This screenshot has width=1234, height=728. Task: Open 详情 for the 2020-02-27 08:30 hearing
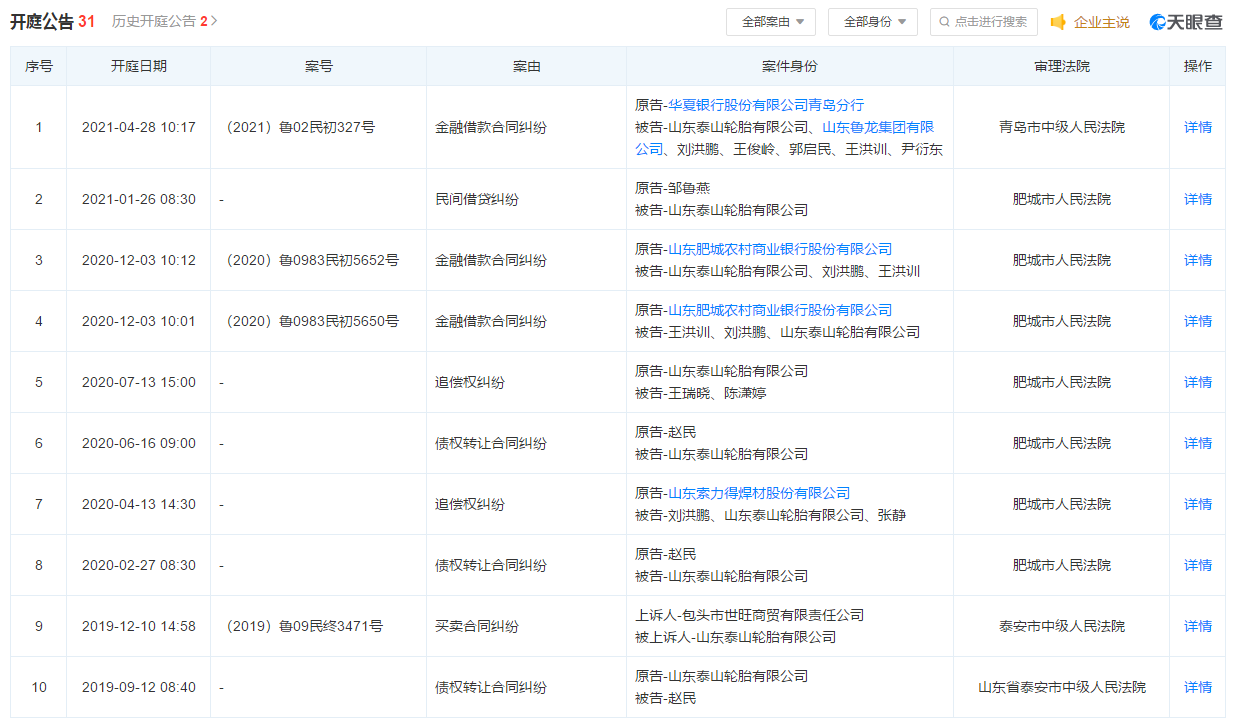pyautogui.click(x=1198, y=565)
